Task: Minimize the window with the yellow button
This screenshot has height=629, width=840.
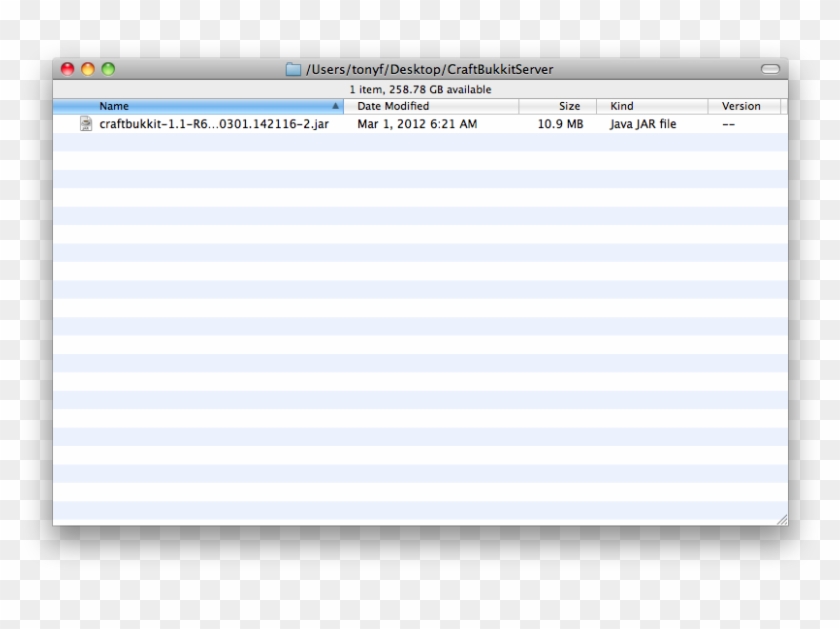Action: (x=88, y=69)
